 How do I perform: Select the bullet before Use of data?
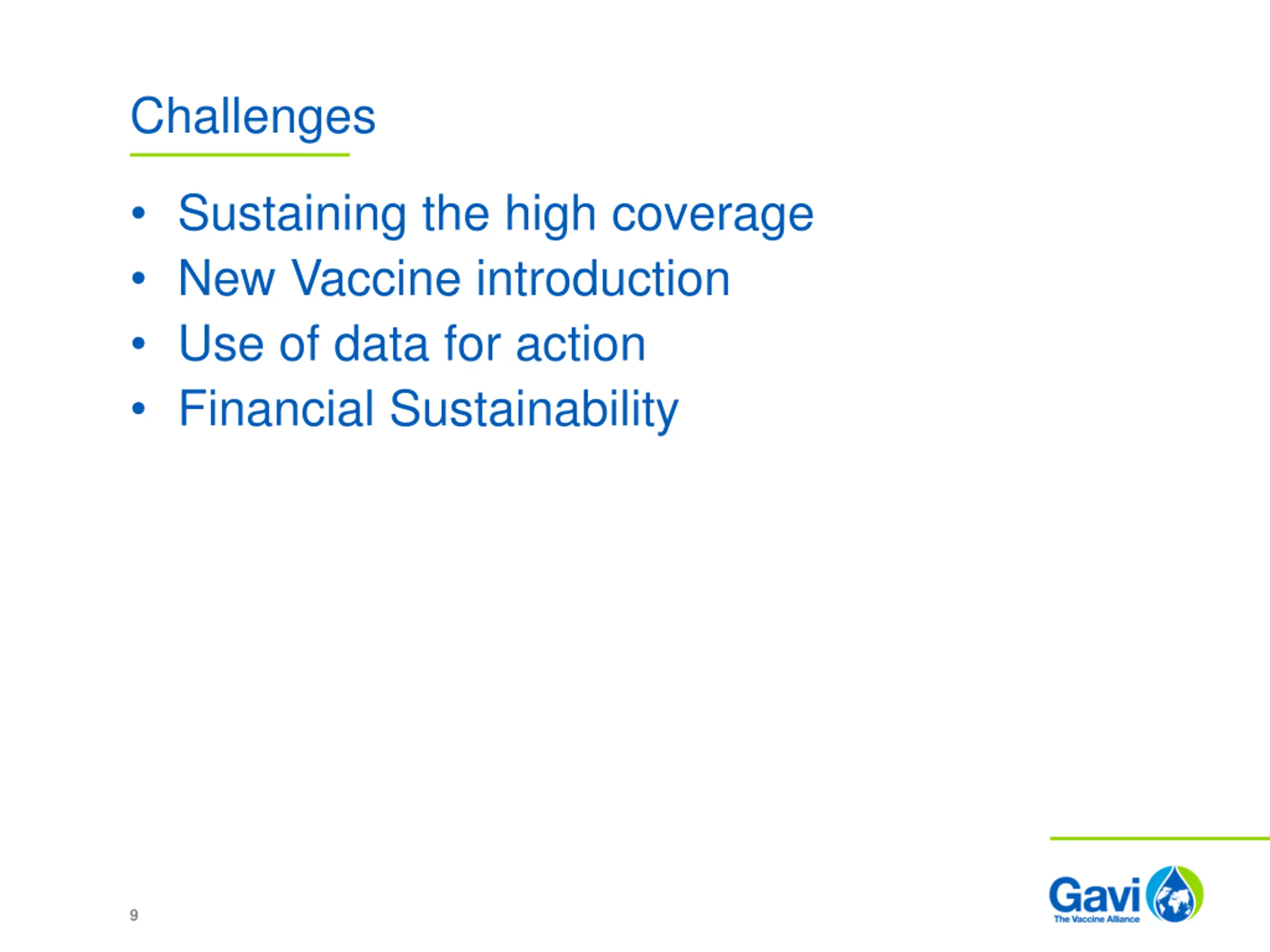(138, 343)
